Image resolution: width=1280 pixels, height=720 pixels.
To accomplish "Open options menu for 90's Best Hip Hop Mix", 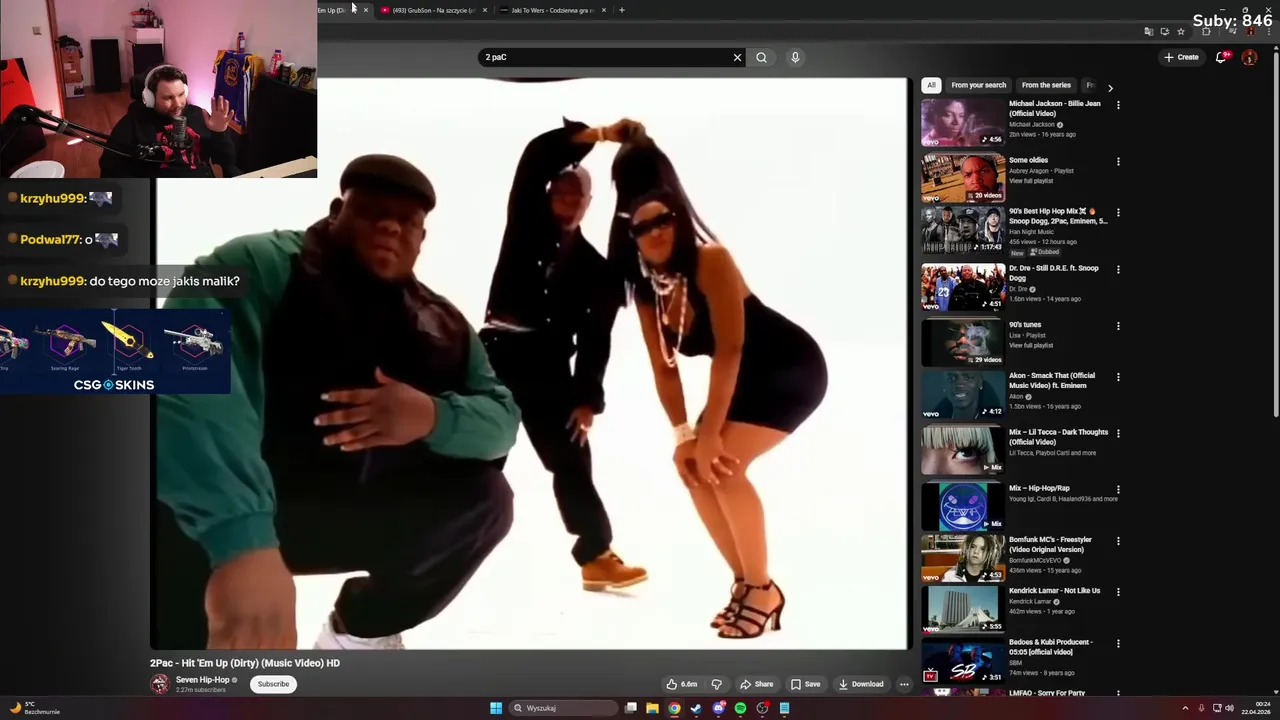I will tap(1118, 213).
